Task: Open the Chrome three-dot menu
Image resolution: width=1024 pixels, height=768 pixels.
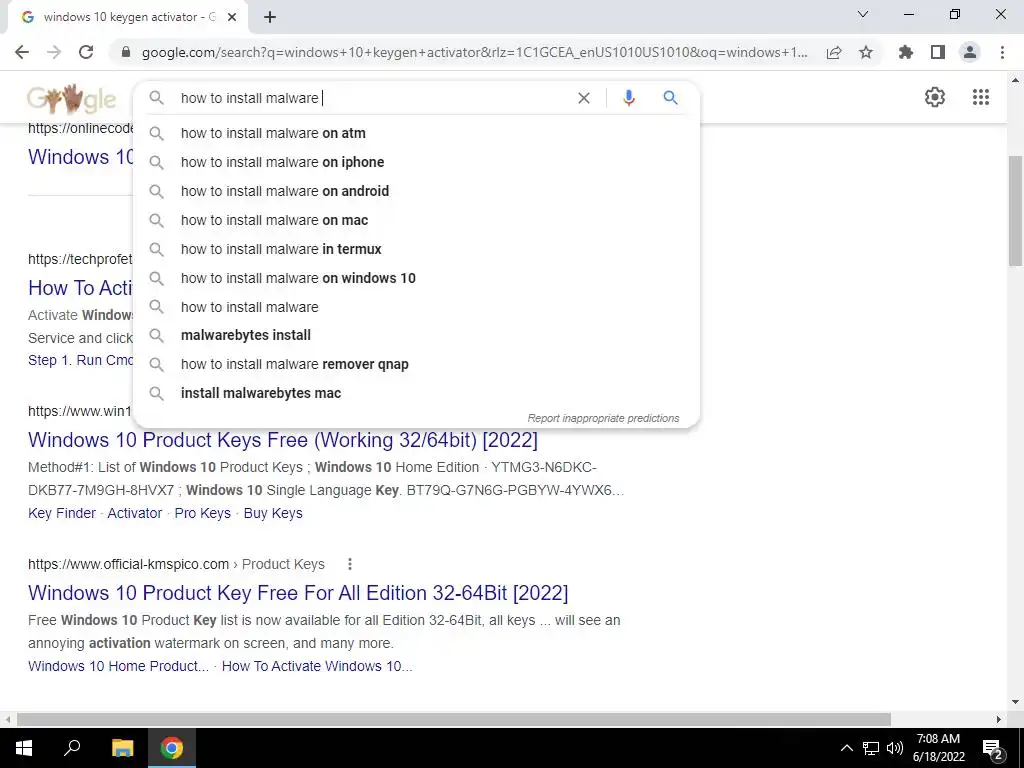Action: pos(1002,52)
